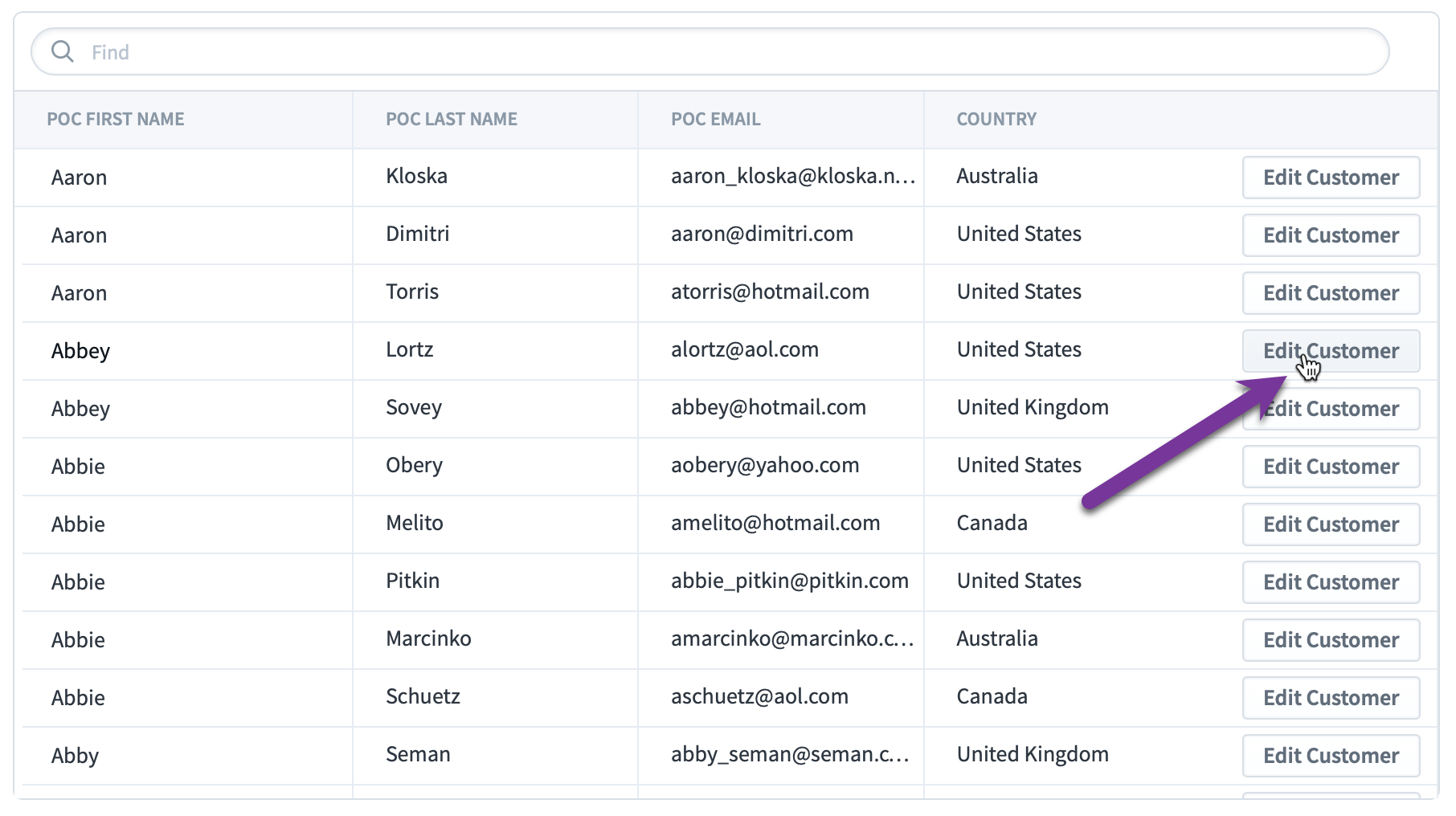The width and height of the screenshot is (1456, 816).
Task: Click Edit Customer for Abbie Pitkin
Action: (x=1331, y=581)
